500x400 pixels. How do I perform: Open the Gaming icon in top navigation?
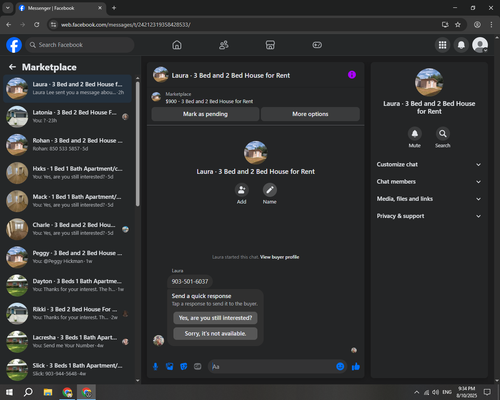pos(317,45)
